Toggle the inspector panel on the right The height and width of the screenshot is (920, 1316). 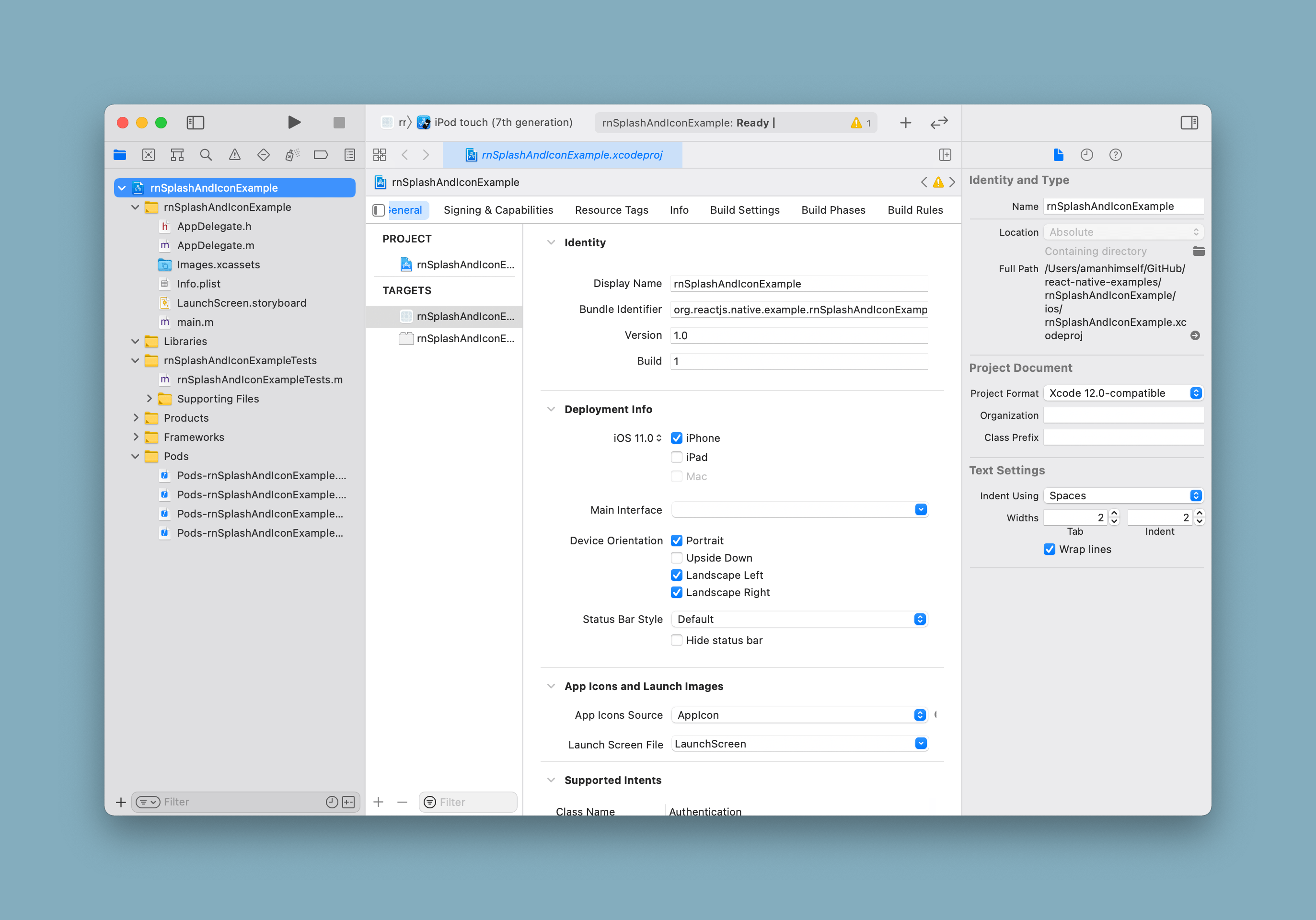click(1189, 122)
